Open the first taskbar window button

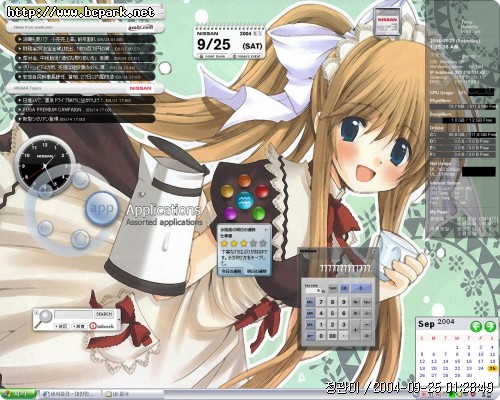[70, 394]
